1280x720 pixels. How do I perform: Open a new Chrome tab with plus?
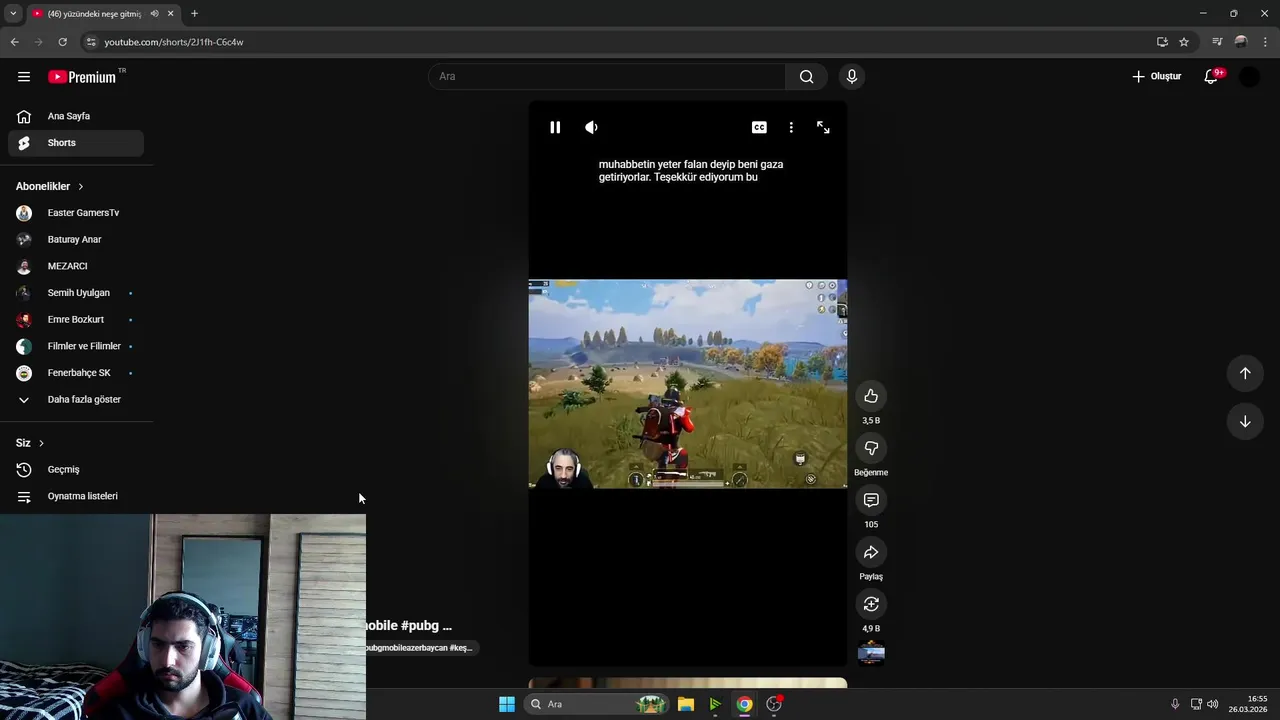(194, 13)
